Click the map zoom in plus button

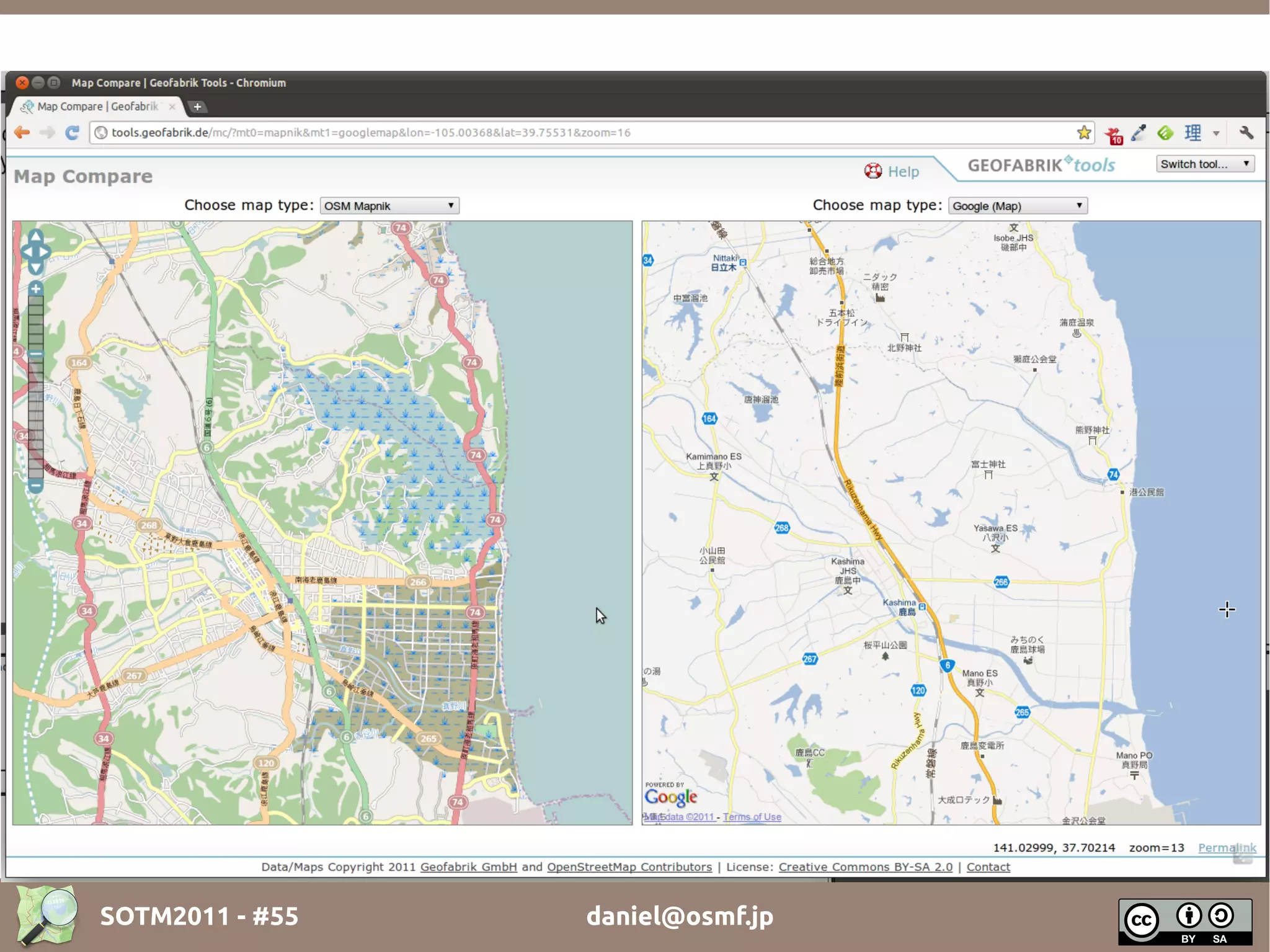tap(36, 288)
